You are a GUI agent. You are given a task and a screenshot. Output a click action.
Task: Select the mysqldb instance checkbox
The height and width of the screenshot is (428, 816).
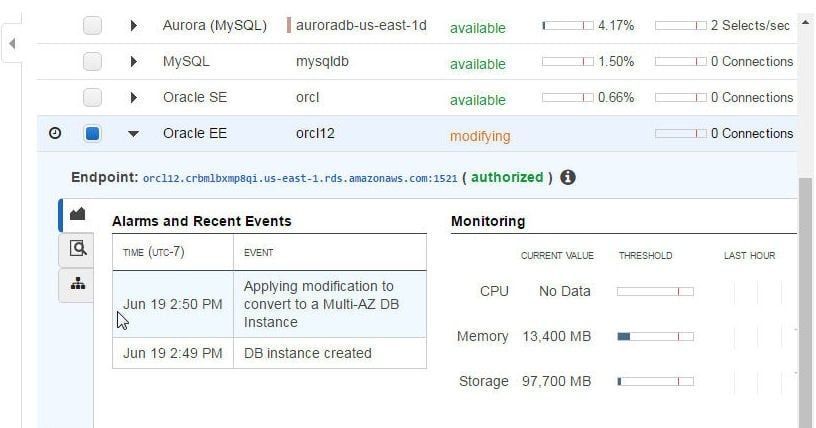pyautogui.click(x=93, y=61)
